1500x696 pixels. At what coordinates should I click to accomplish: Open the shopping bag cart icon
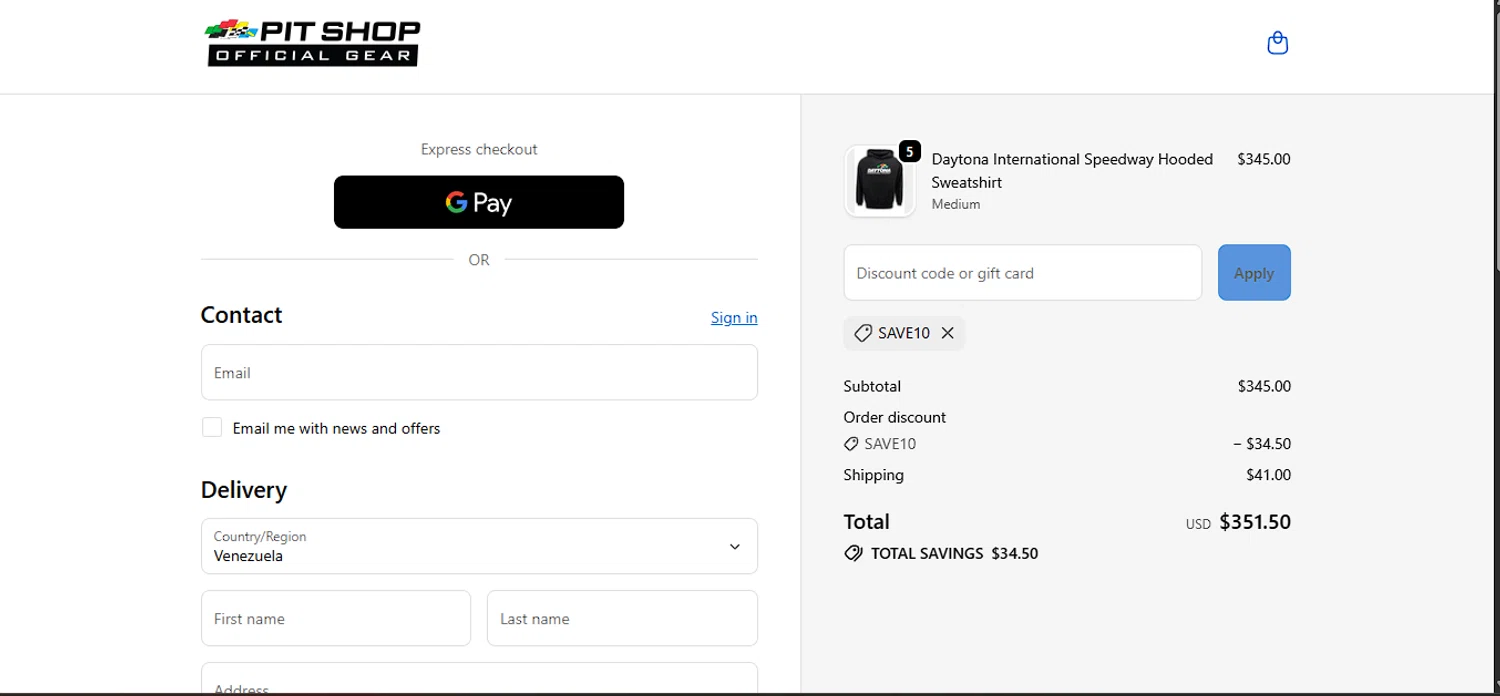[x=1277, y=43]
